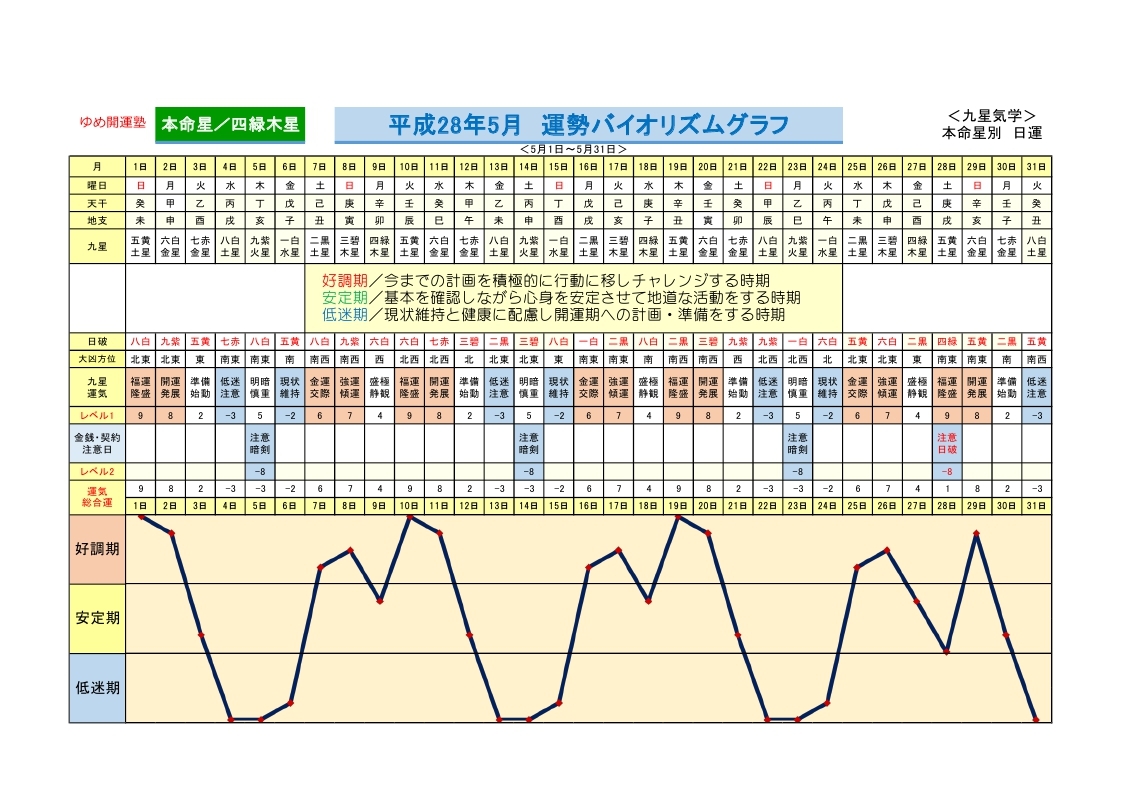Click the green 本命星/四緑木星 label box

point(230,125)
